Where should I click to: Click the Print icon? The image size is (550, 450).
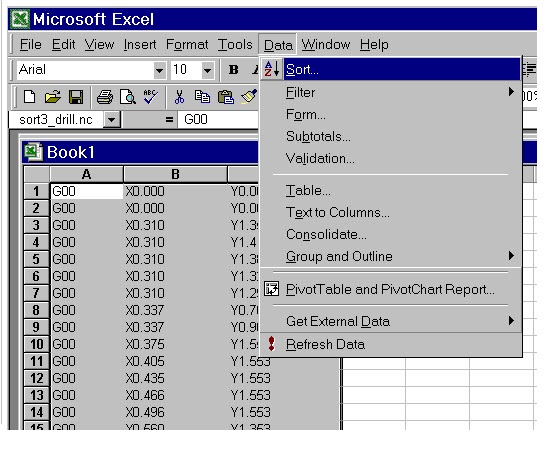[105, 97]
